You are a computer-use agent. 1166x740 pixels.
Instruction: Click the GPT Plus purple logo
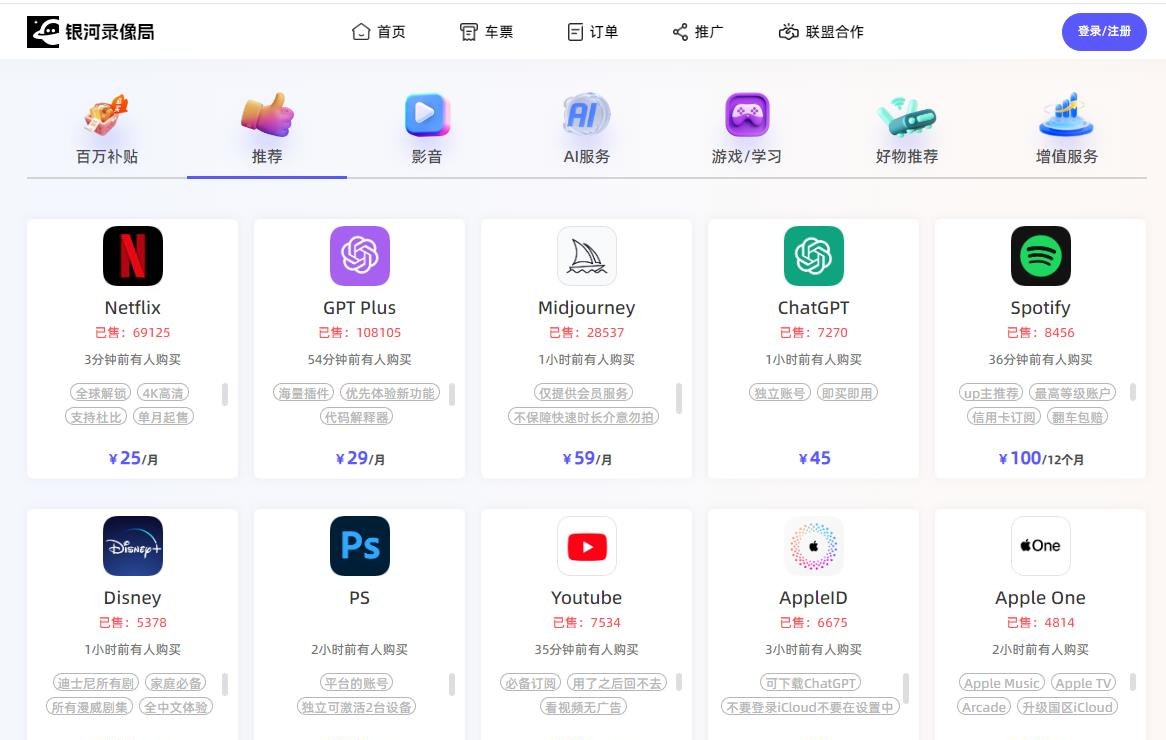(360, 256)
